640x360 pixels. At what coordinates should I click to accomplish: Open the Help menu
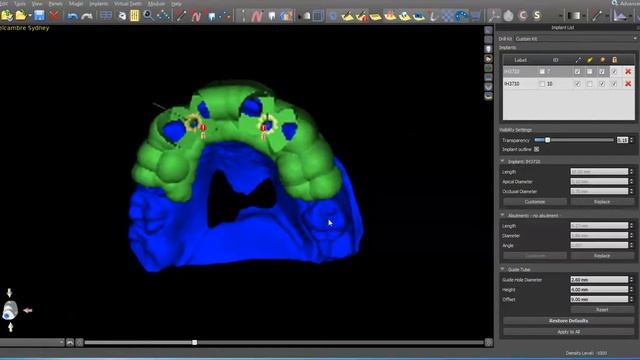click(176, 4)
